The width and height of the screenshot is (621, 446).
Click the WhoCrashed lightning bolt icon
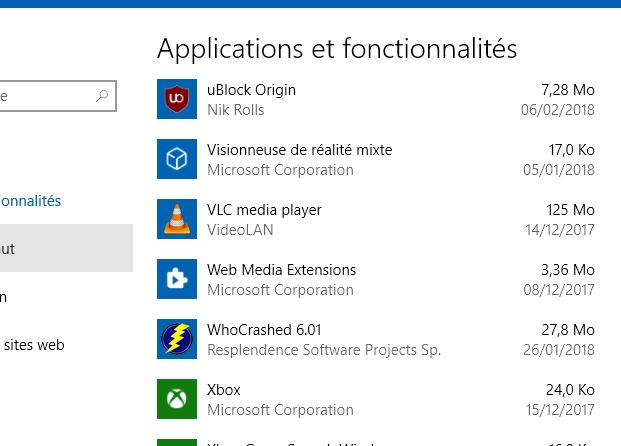tap(177, 339)
